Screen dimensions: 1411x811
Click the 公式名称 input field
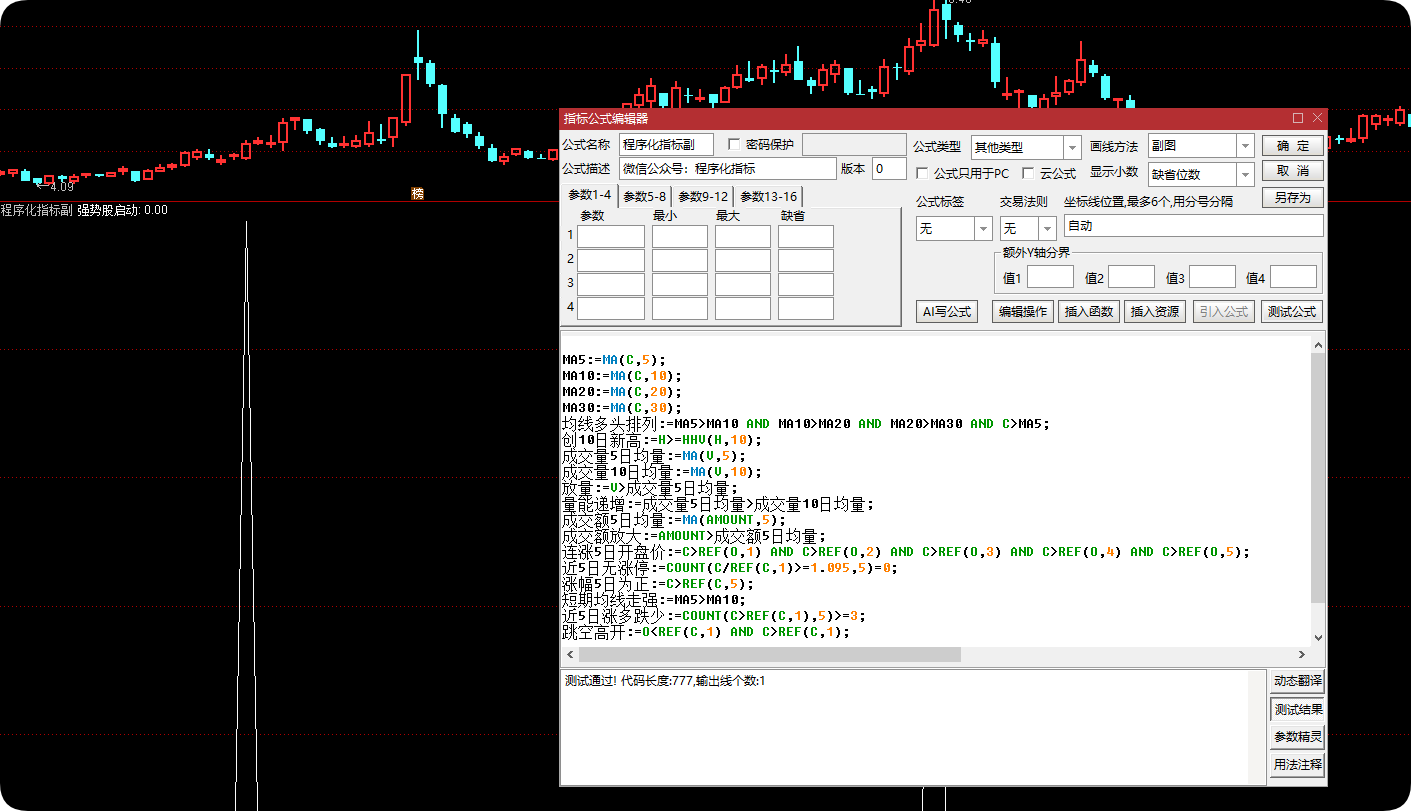(667, 145)
